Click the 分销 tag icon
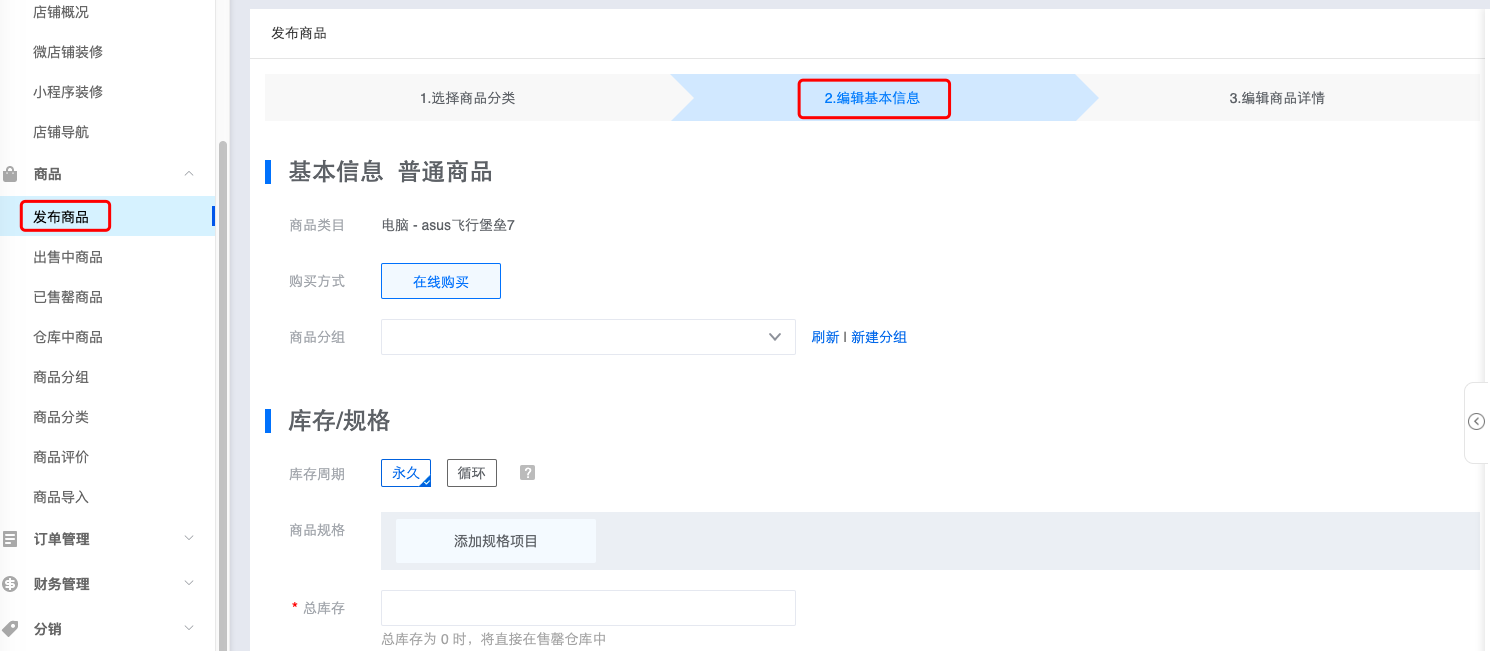The width and height of the screenshot is (1490, 651). coord(11,629)
